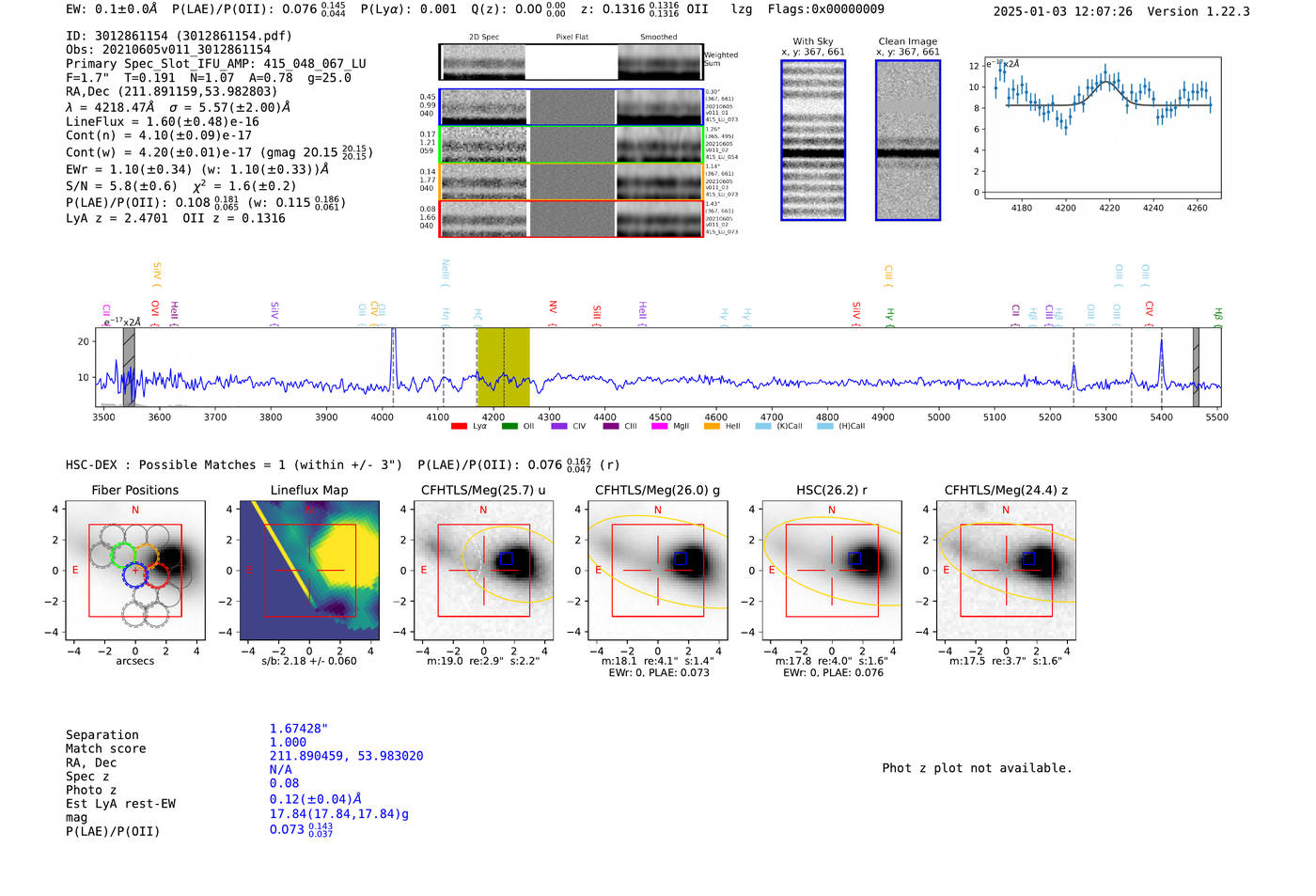Select the ID 3012861154 text line
The image size is (1316, 896).
[x=179, y=36]
